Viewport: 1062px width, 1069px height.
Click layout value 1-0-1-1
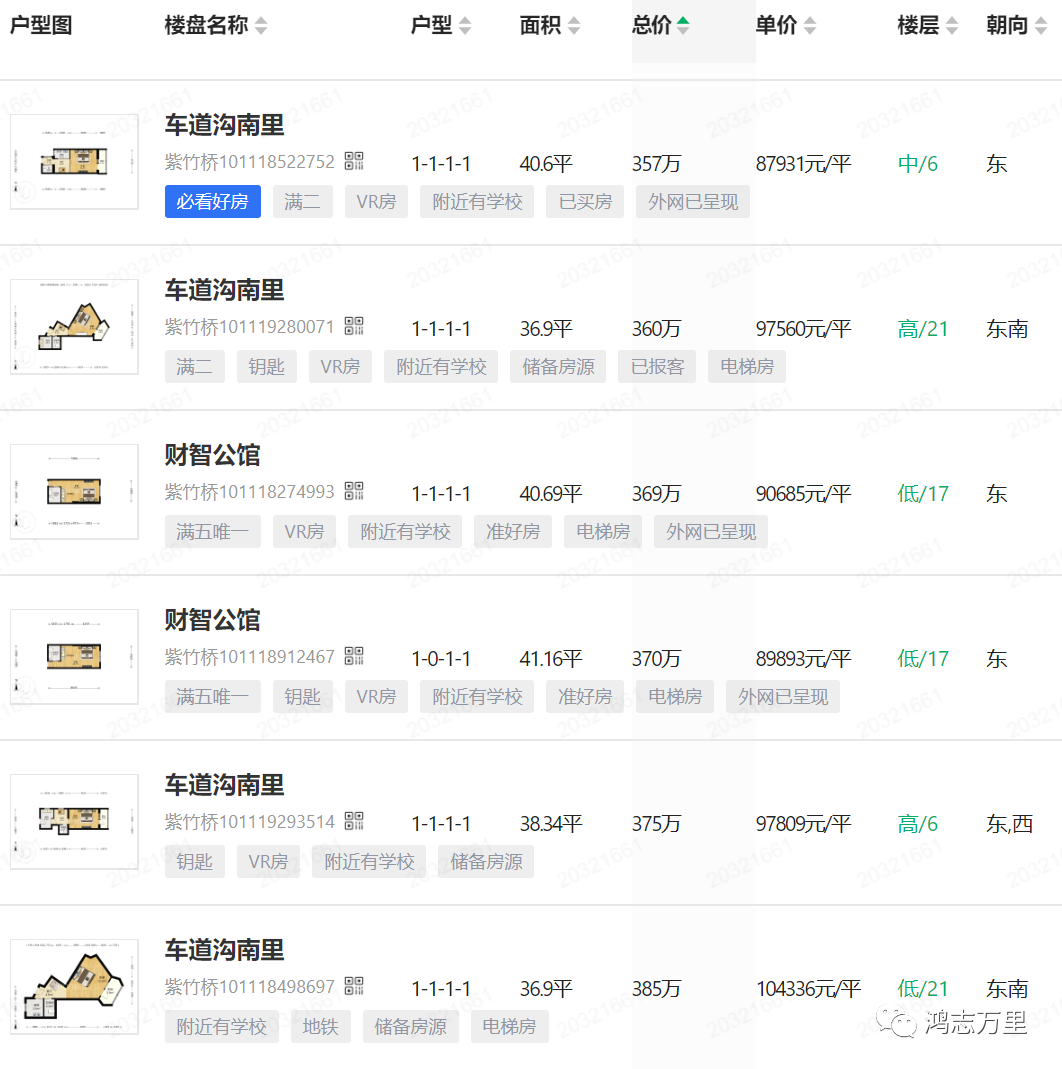pyautogui.click(x=440, y=659)
